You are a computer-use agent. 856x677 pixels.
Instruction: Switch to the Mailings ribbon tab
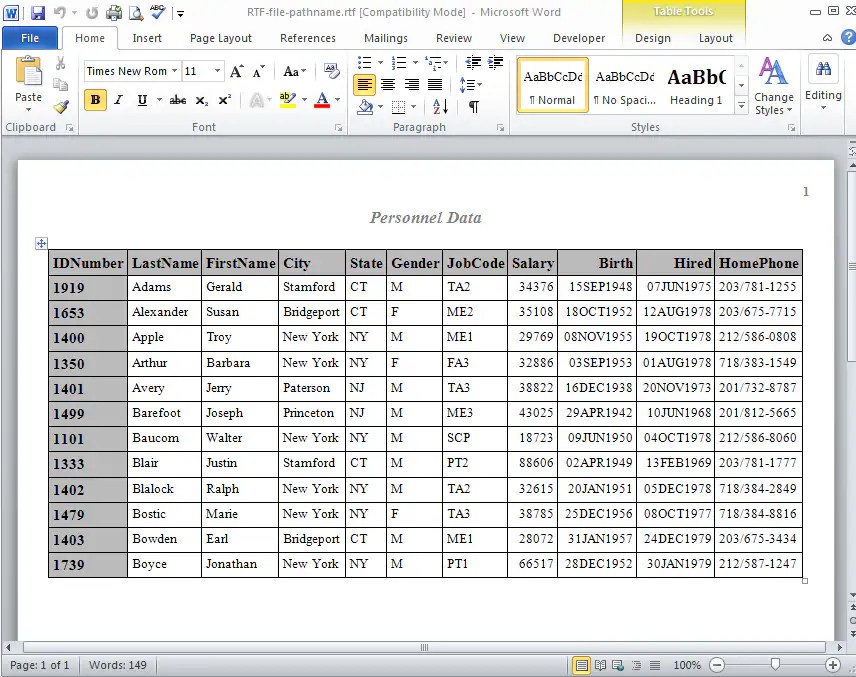[x=386, y=37]
